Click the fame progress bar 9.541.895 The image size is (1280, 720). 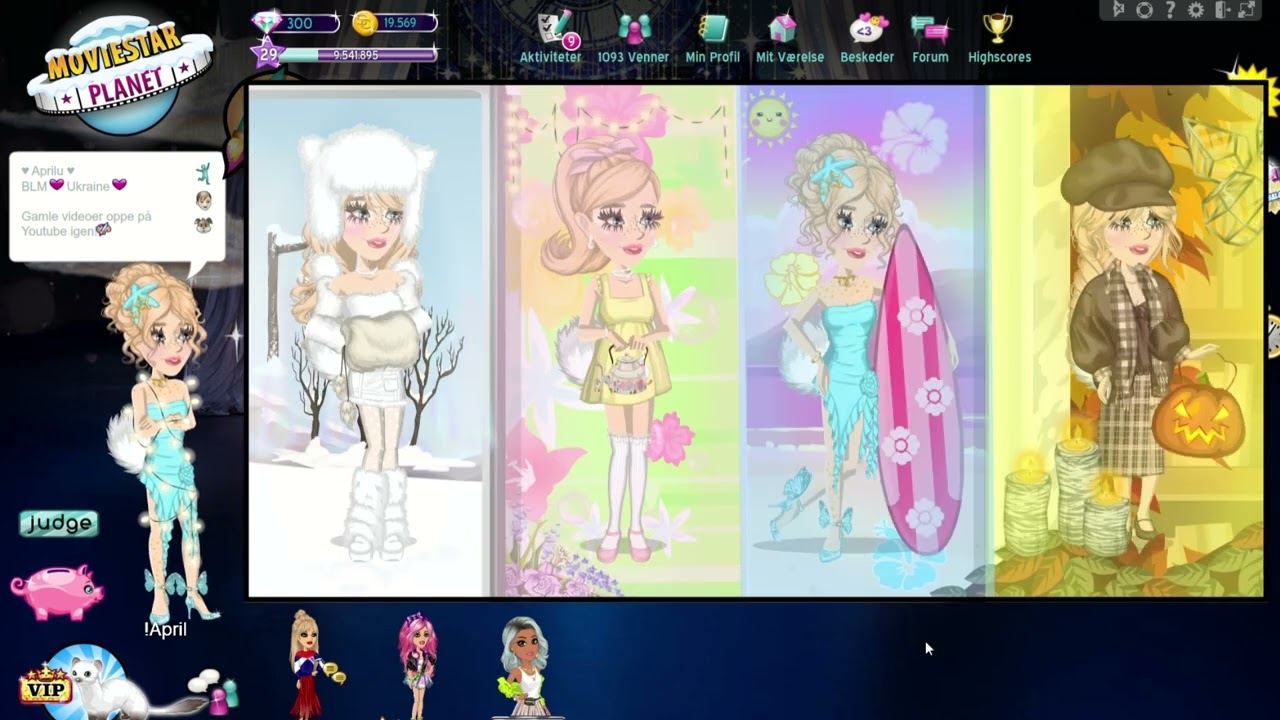[x=360, y=55]
